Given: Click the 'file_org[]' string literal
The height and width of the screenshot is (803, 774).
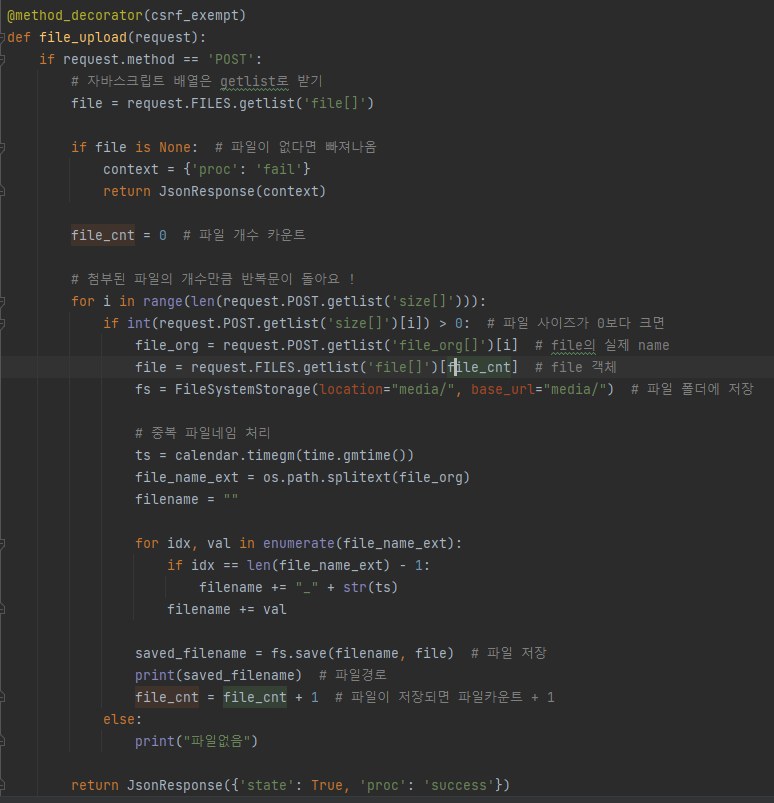Looking at the screenshot, I should (438, 345).
